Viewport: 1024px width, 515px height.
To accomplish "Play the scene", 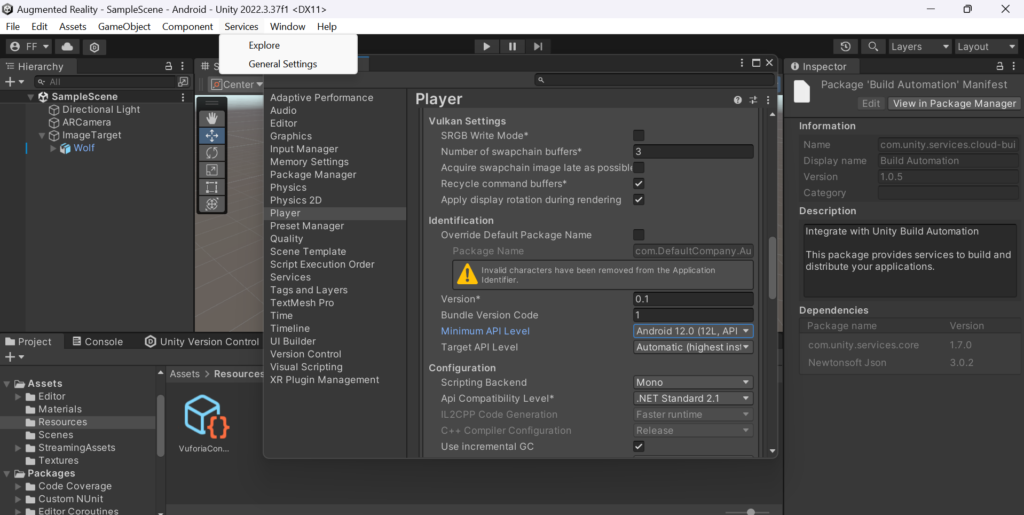I will 487,46.
